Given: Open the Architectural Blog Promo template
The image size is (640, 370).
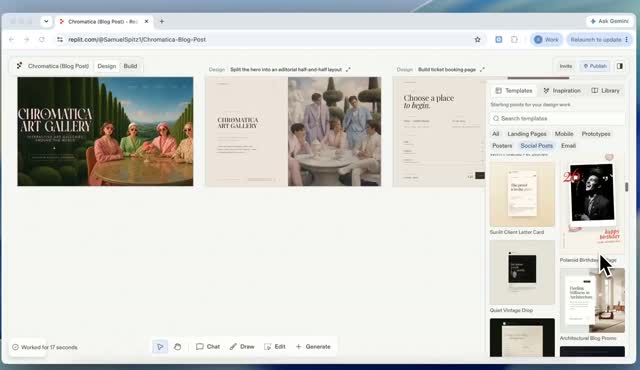Looking at the screenshot, I should (x=592, y=300).
